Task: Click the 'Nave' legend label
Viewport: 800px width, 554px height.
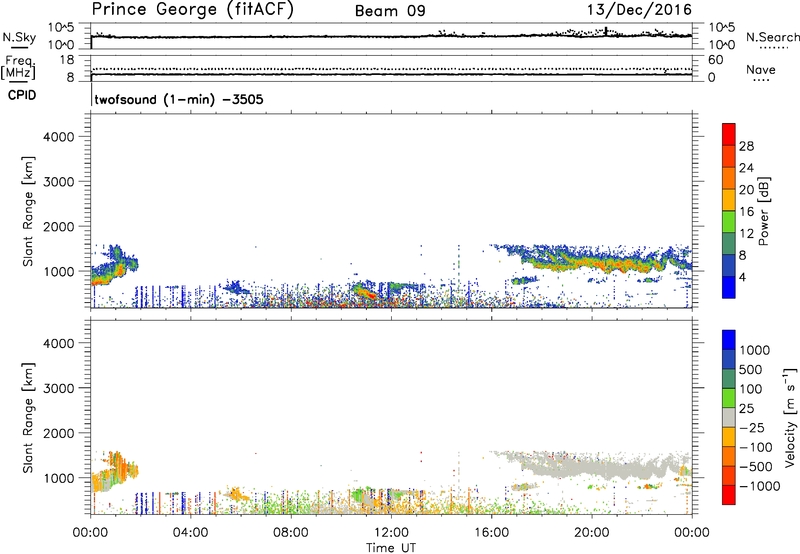Action: [761, 70]
